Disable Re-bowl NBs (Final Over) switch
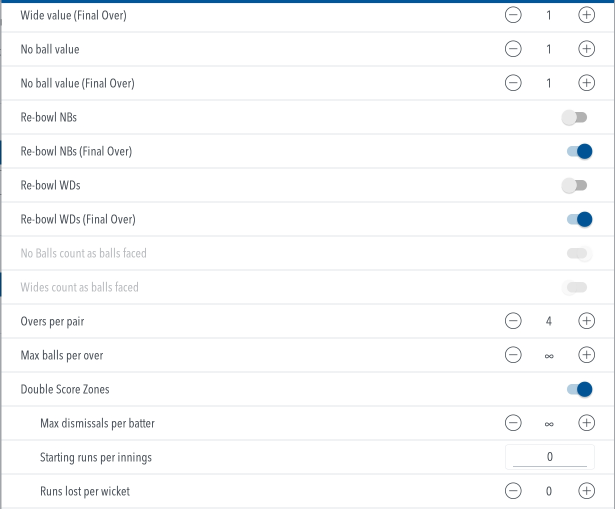The width and height of the screenshot is (615, 509). coord(579,151)
